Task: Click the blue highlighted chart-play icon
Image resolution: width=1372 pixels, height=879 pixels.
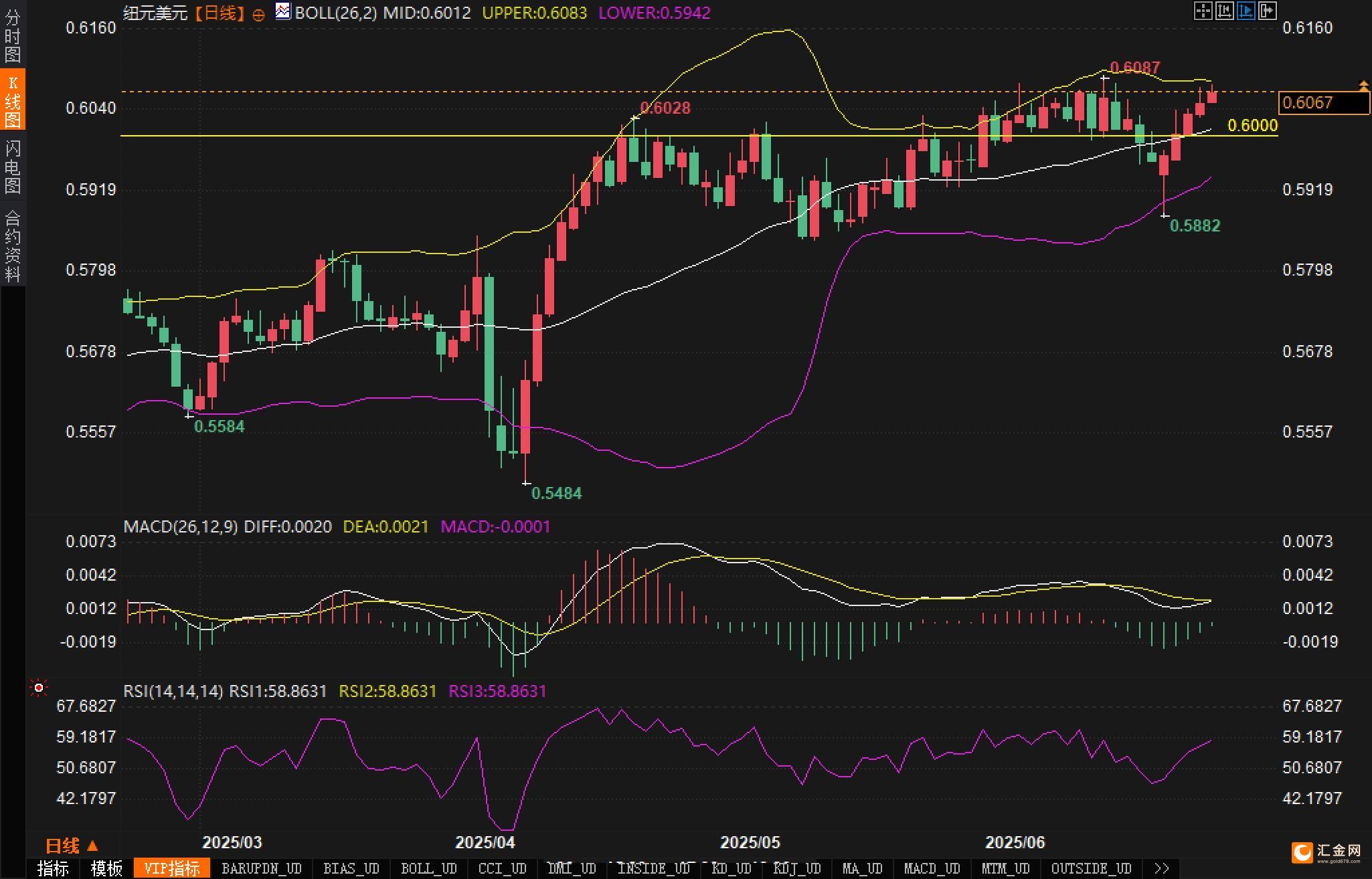Action: click(1246, 11)
